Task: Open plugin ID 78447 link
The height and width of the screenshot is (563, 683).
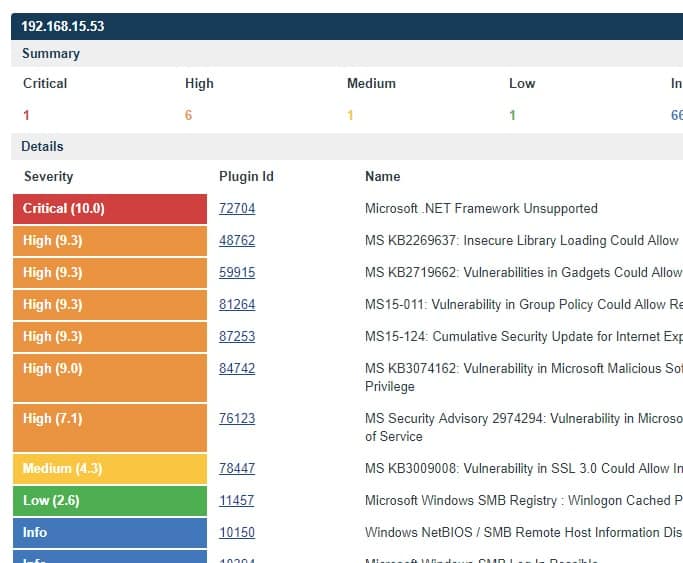Action: point(237,469)
